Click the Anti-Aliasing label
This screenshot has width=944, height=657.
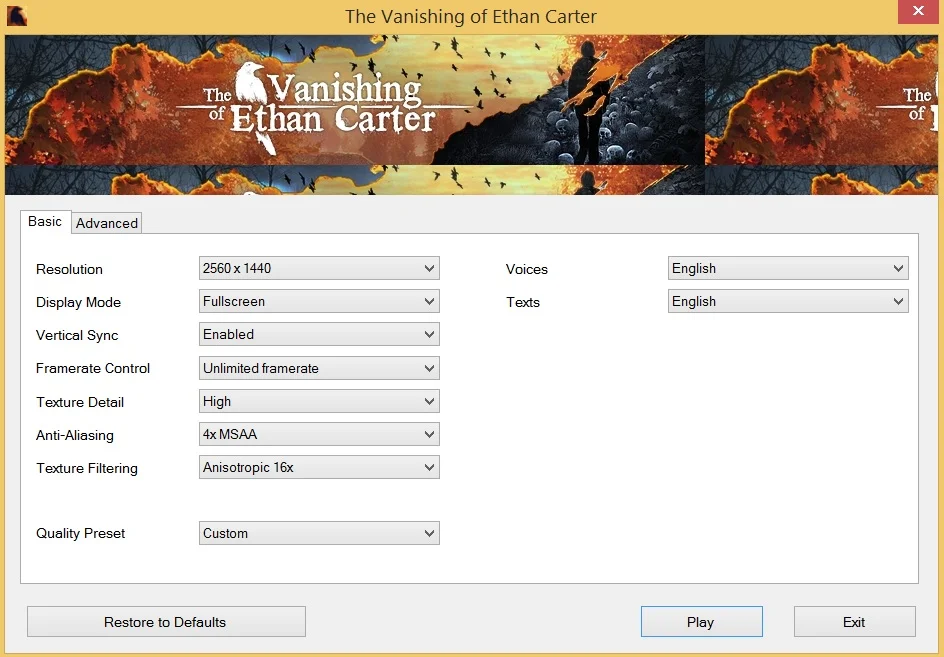(x=75, y=435)
